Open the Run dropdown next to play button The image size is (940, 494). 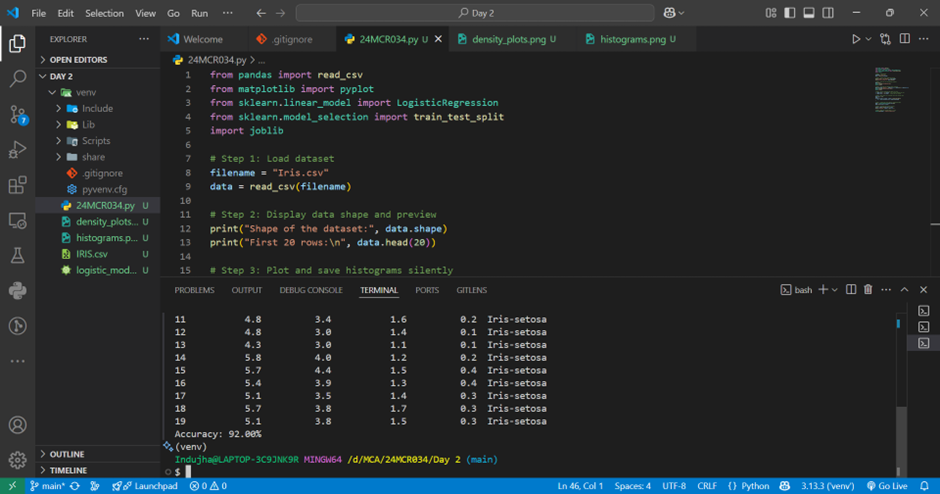tap(868, 39)
